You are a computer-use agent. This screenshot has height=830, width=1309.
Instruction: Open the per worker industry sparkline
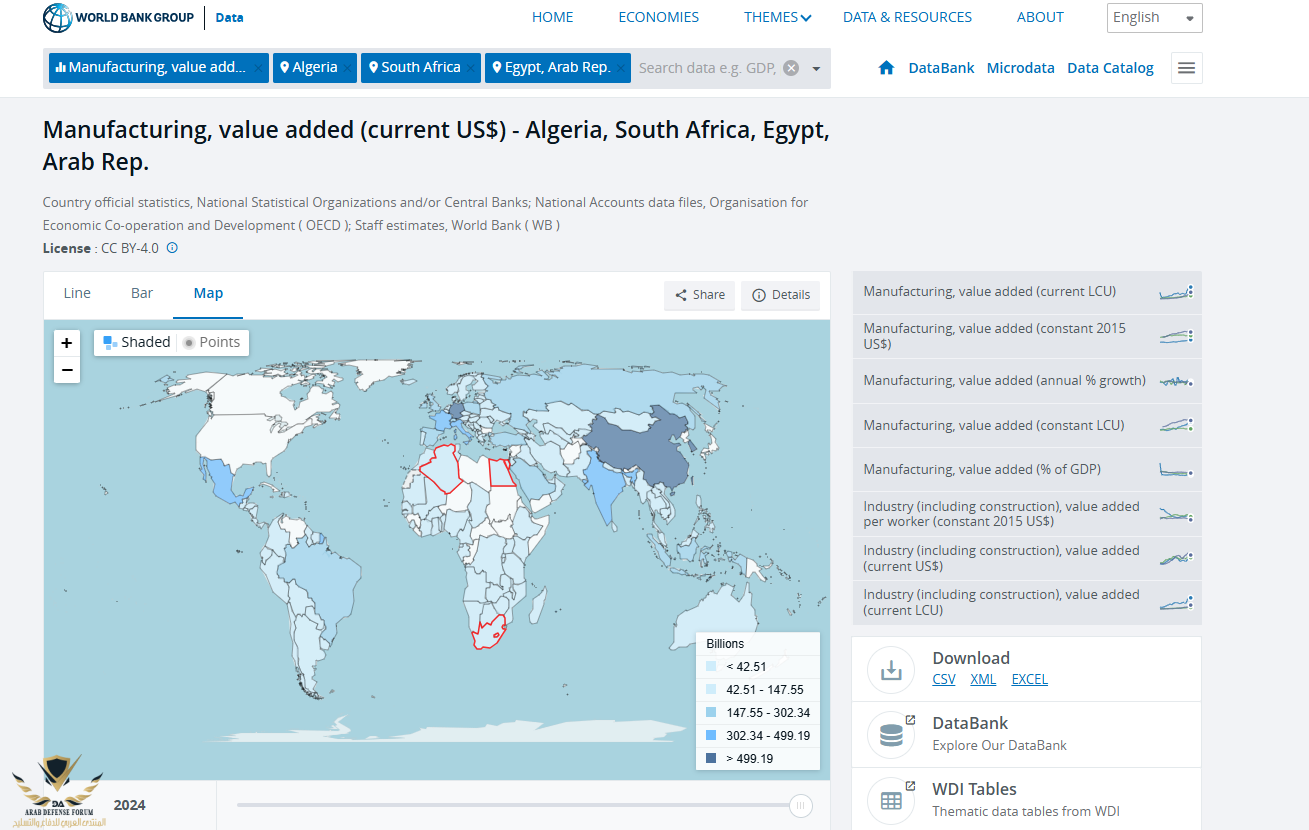coord(1176,514)
